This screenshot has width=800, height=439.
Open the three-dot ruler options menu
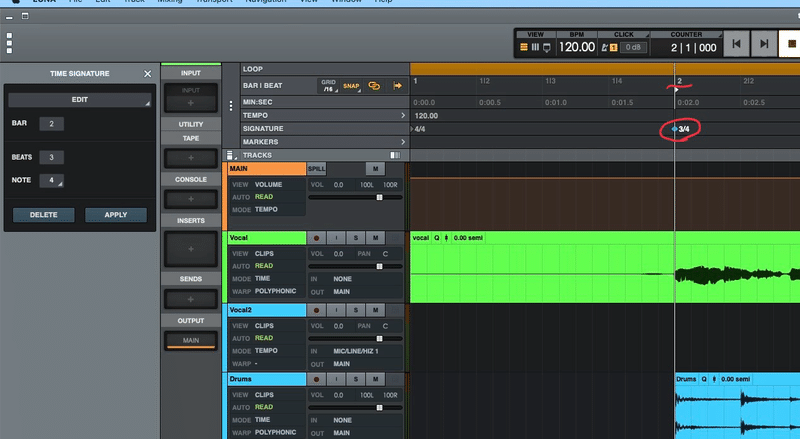[231, 105]
